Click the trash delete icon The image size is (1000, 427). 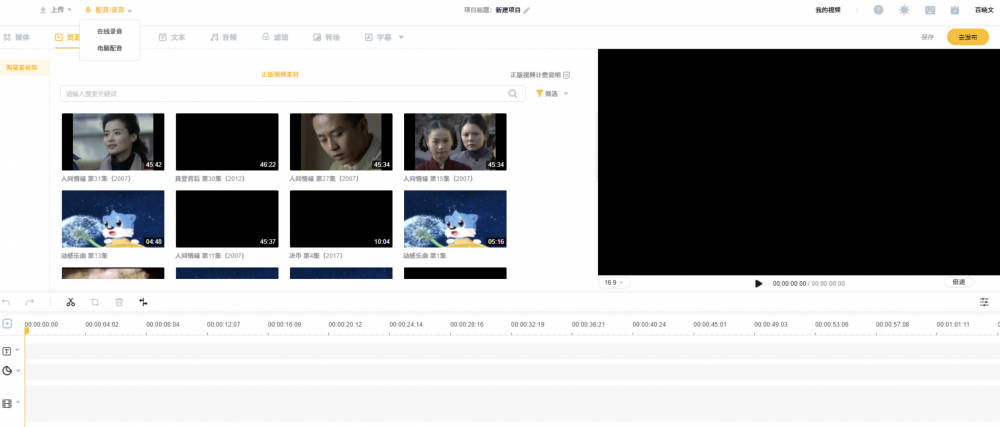[x=119, y=302]
